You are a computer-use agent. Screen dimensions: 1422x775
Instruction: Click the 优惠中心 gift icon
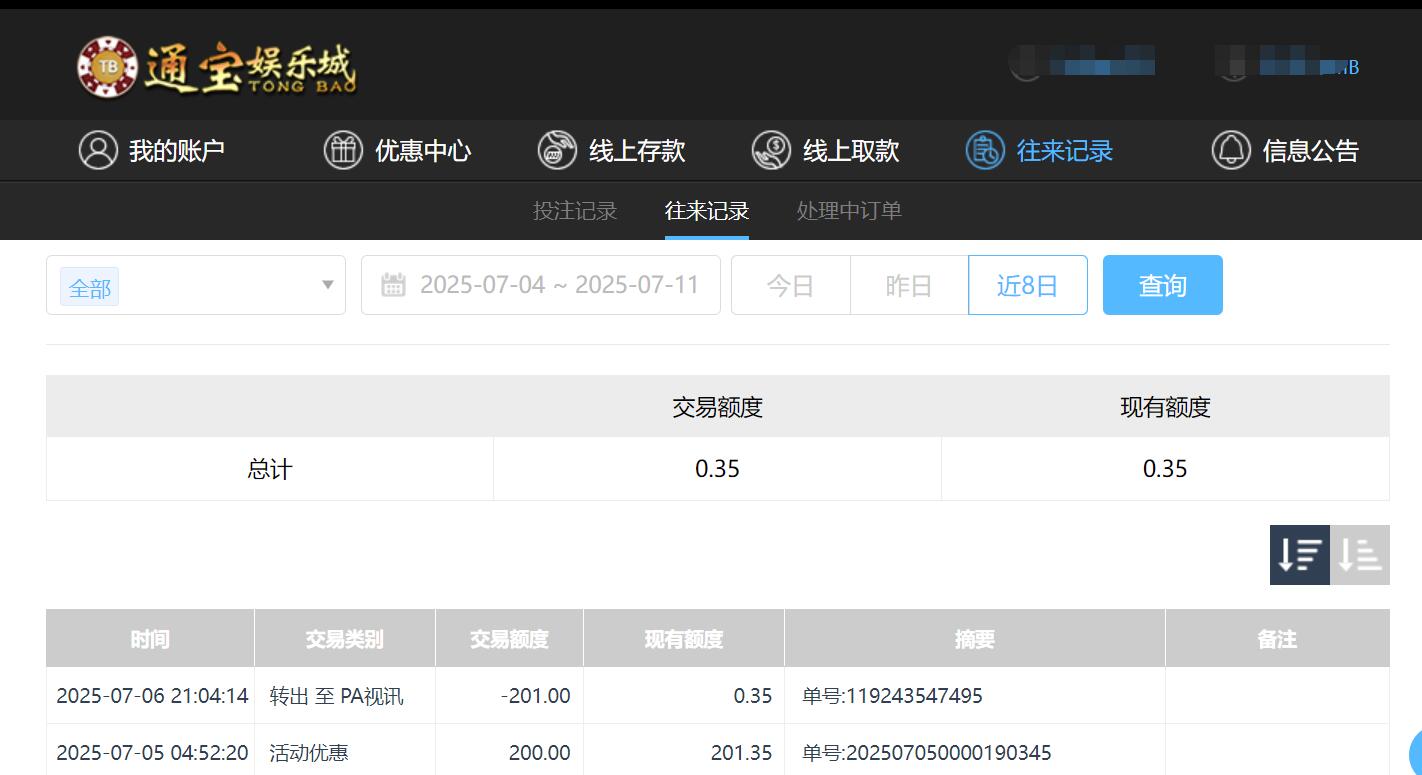[342, 150]
